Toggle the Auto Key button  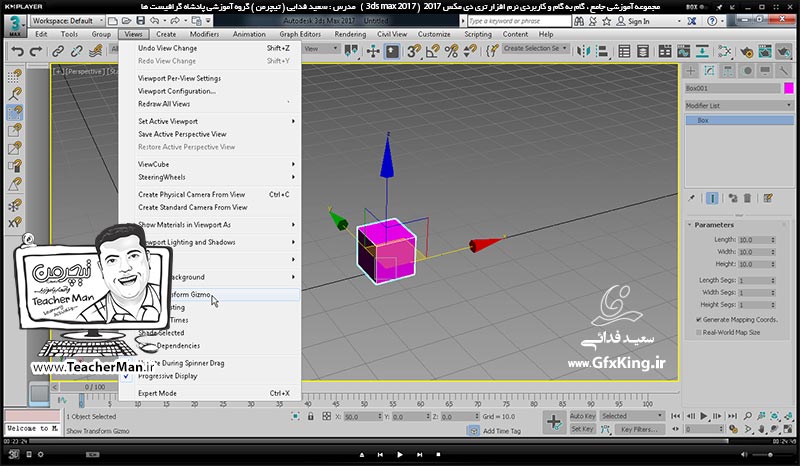tap(582, 416)
